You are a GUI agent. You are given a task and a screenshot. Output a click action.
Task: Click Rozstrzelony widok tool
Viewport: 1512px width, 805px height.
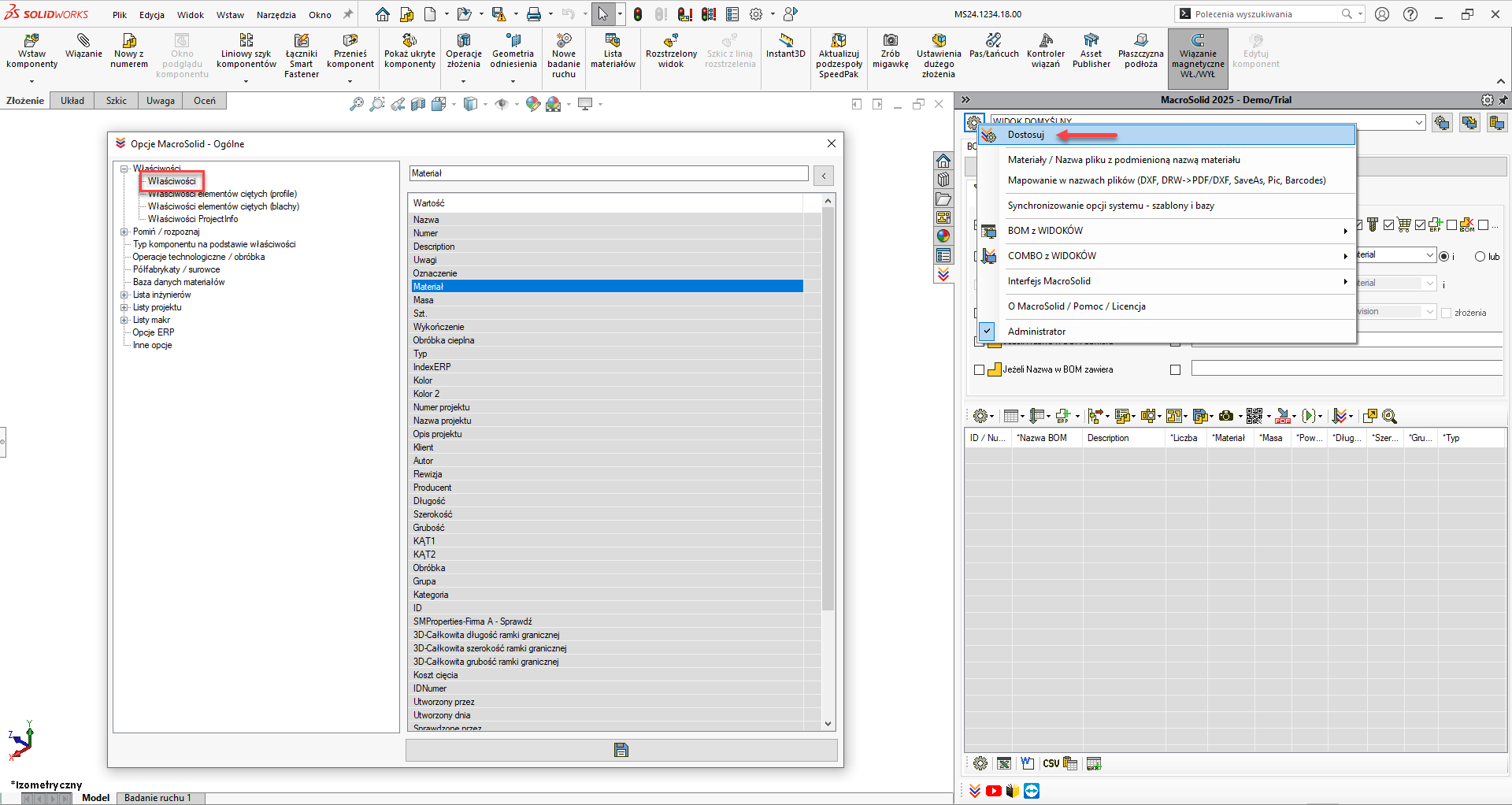pos(671,52)
